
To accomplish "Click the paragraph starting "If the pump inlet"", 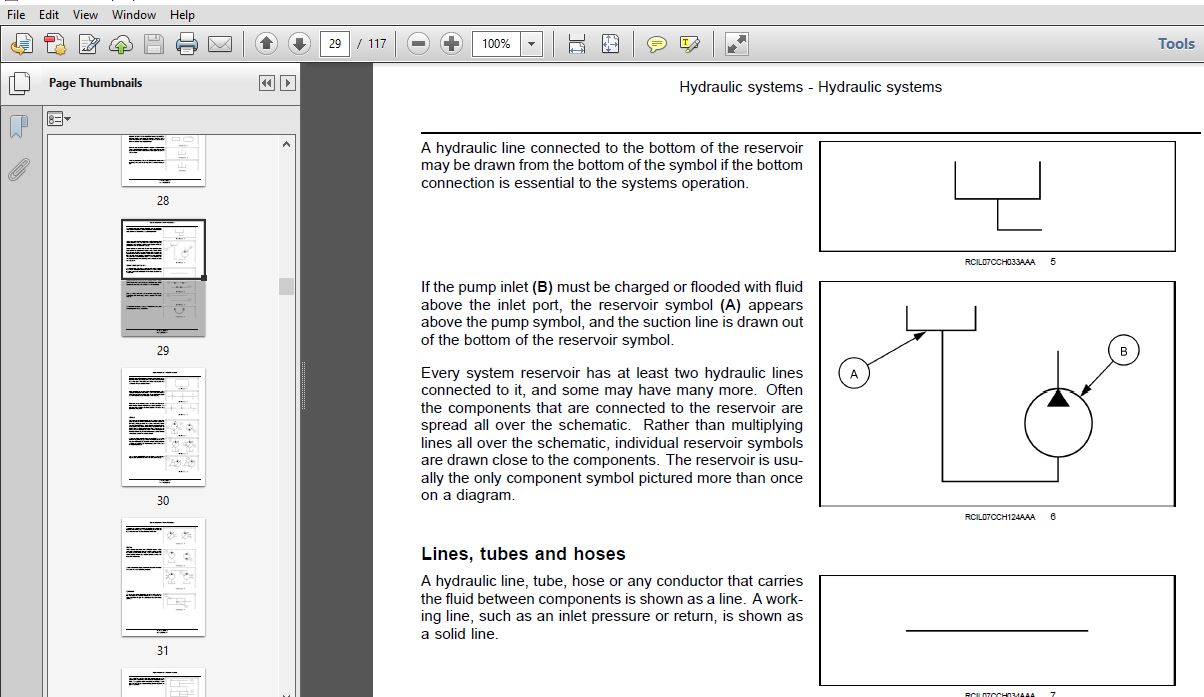I will pyautogui.click(x=612, y=313).
